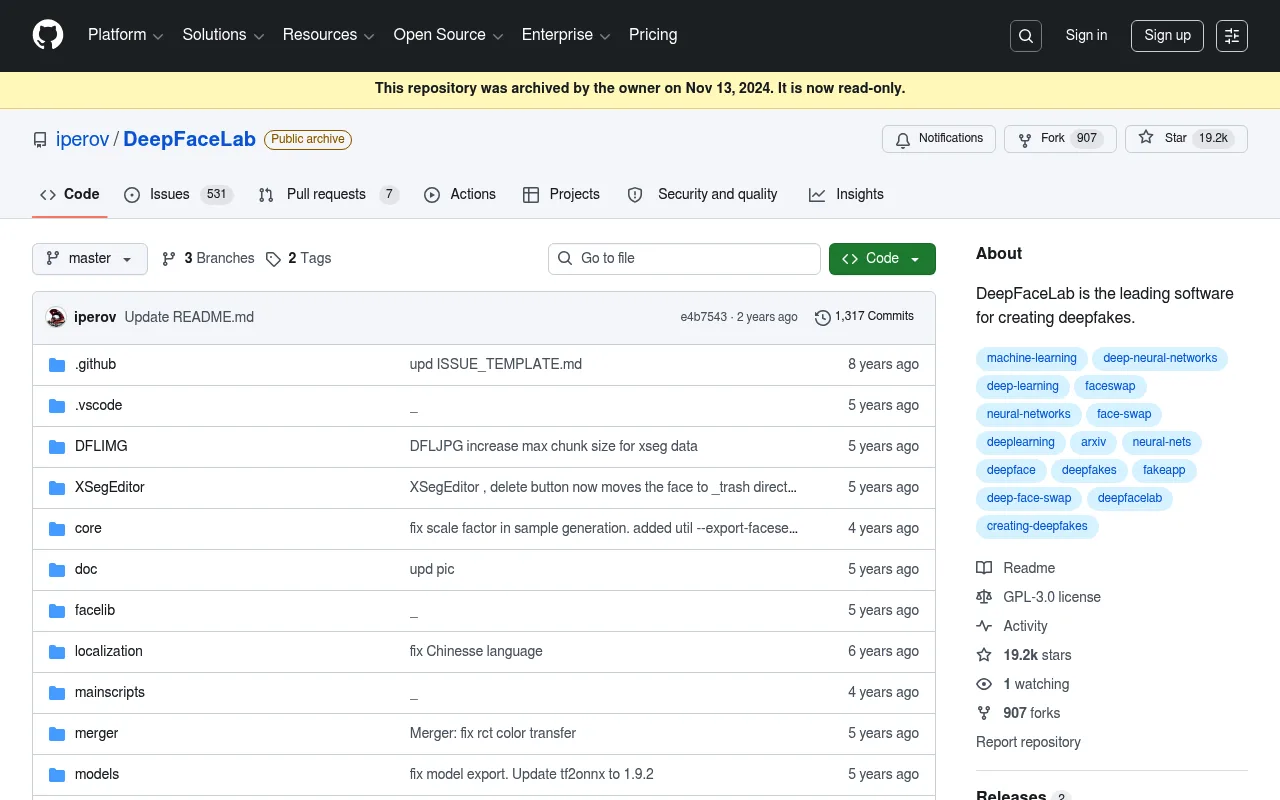Open the DeepFaceLab repository link
1280x800 pixels.
(190, 140)
